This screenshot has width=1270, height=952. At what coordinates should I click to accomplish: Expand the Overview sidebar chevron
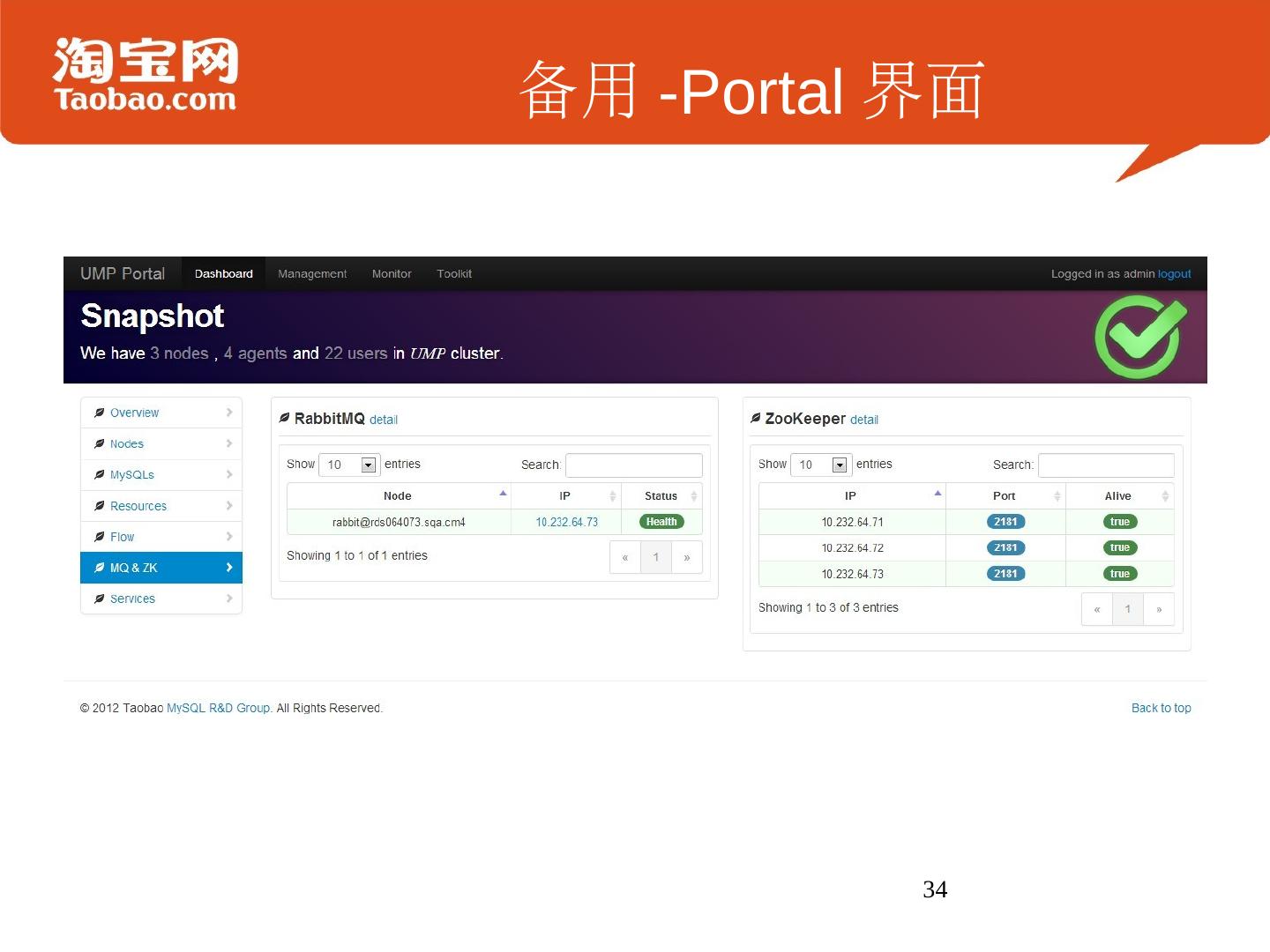pyautogui.click(x=229, y=413)
